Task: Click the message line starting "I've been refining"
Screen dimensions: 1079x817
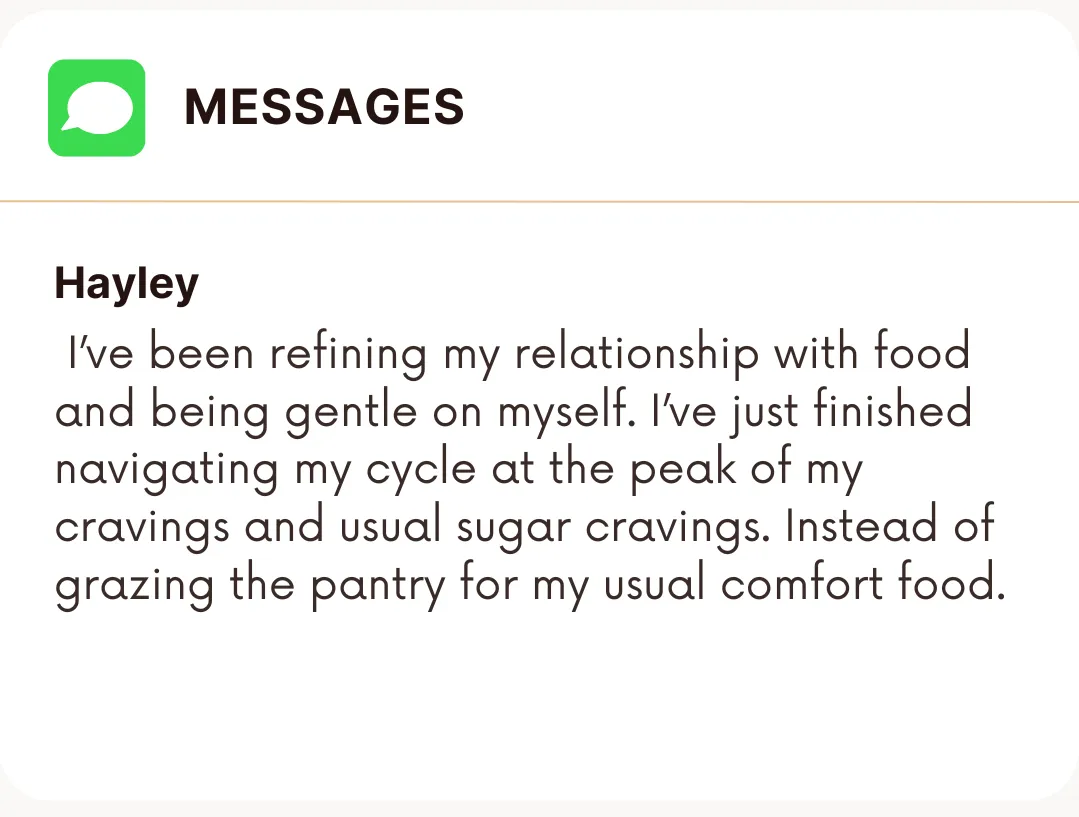Action: coord(520,354)
